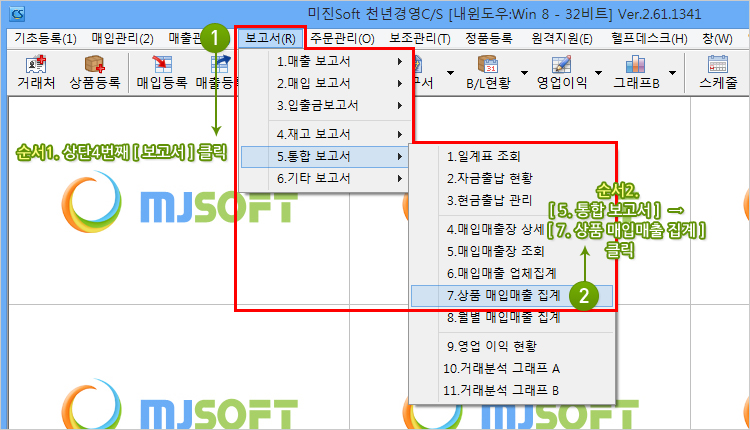Open the 정품등록 menu
750x430 pixels.
click(488, 38)
